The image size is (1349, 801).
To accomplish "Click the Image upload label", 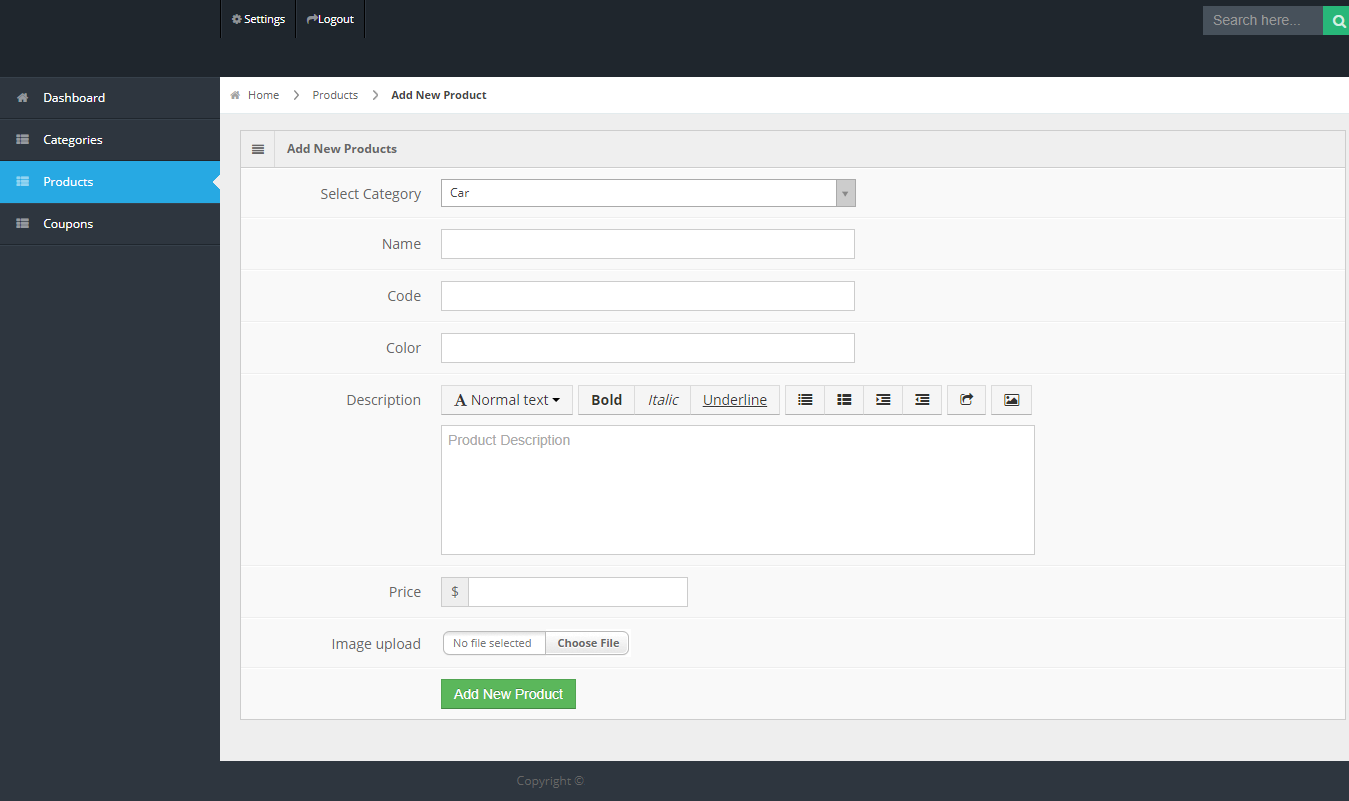I will [376, 644].
